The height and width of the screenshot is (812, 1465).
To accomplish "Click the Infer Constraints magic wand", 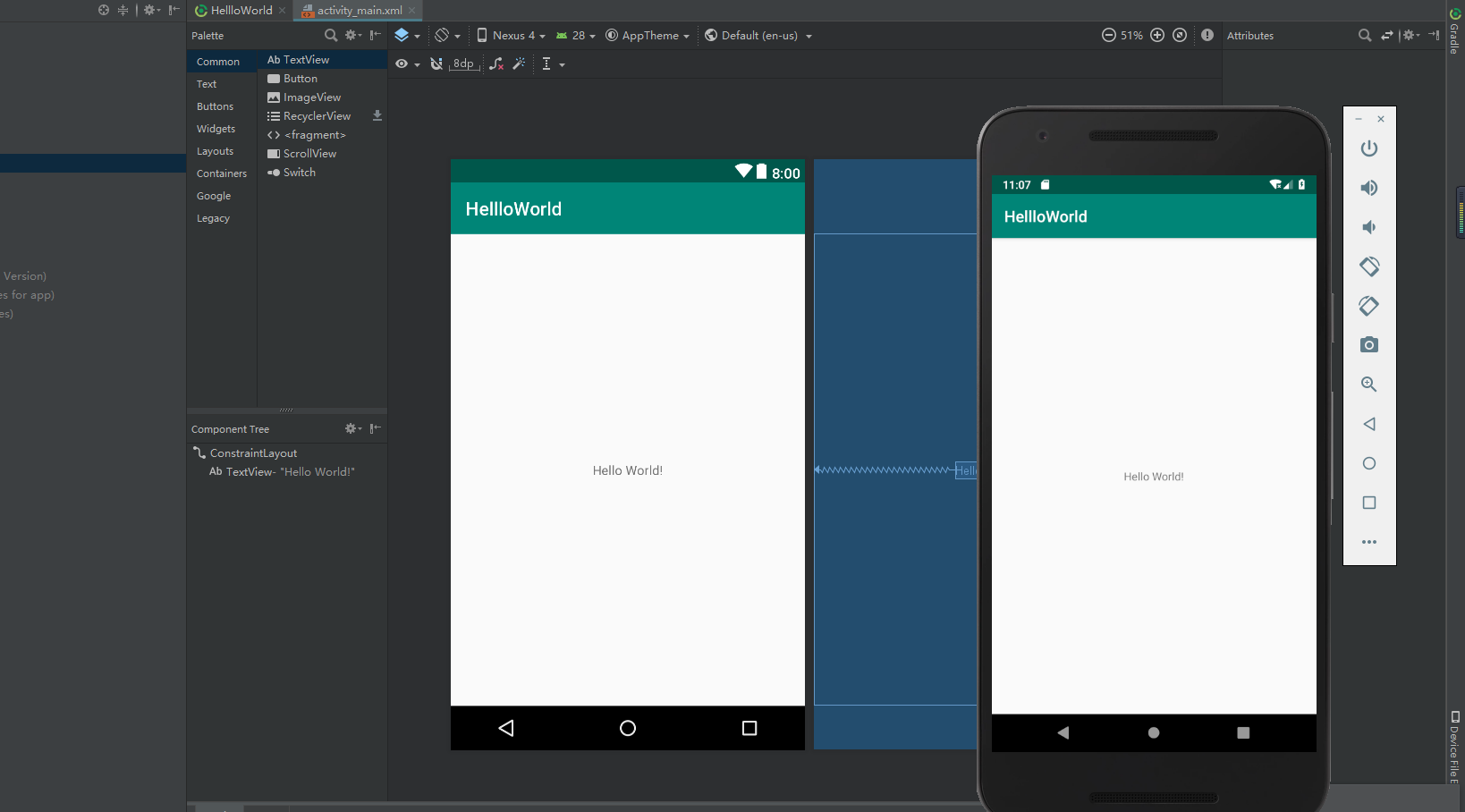I will pyautogui.click(x=520, y=63).
